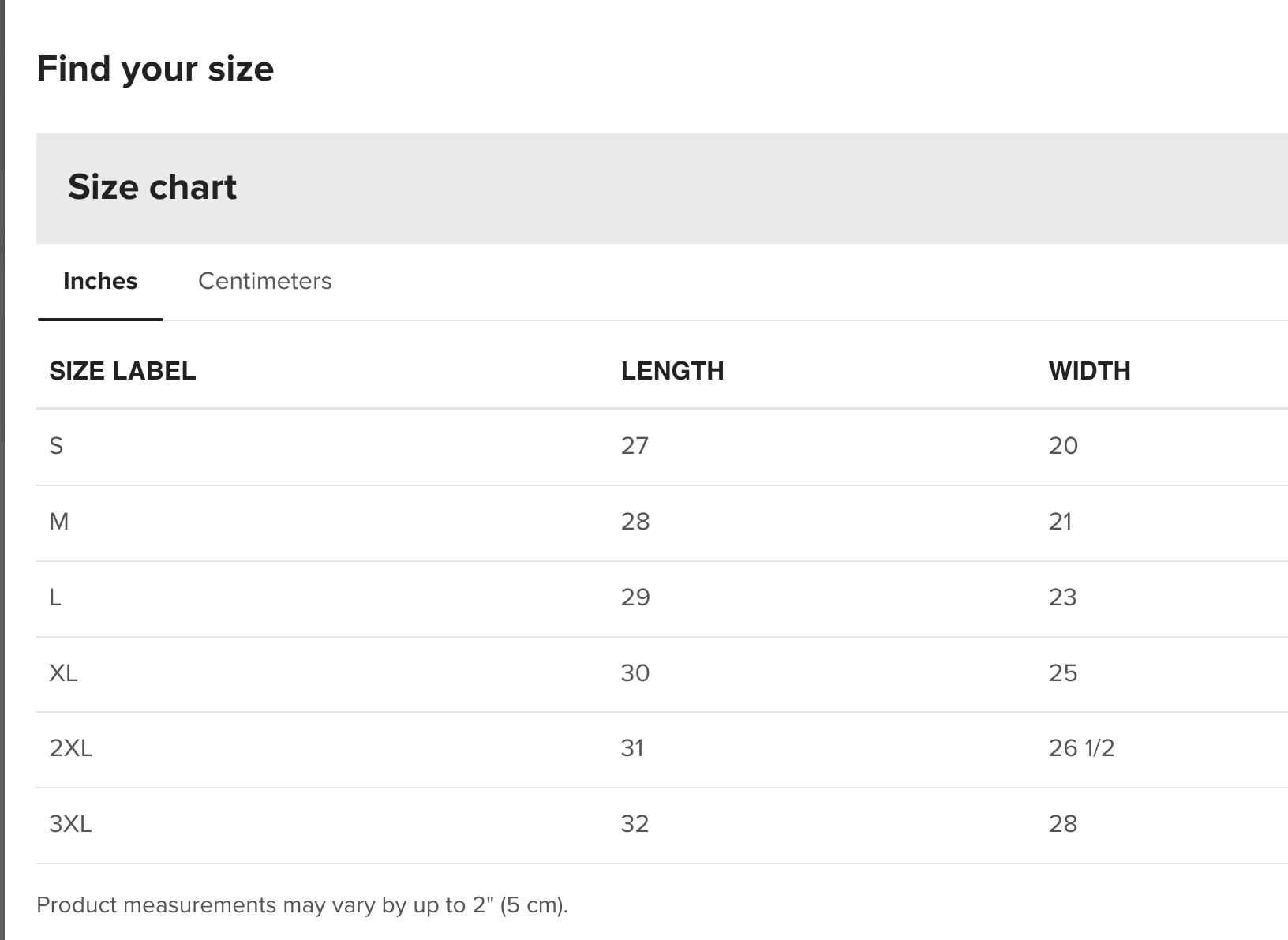Switch to the Centimeters tab
Viewport: 1288px width, 940px height.
click(x=264, y=281)
